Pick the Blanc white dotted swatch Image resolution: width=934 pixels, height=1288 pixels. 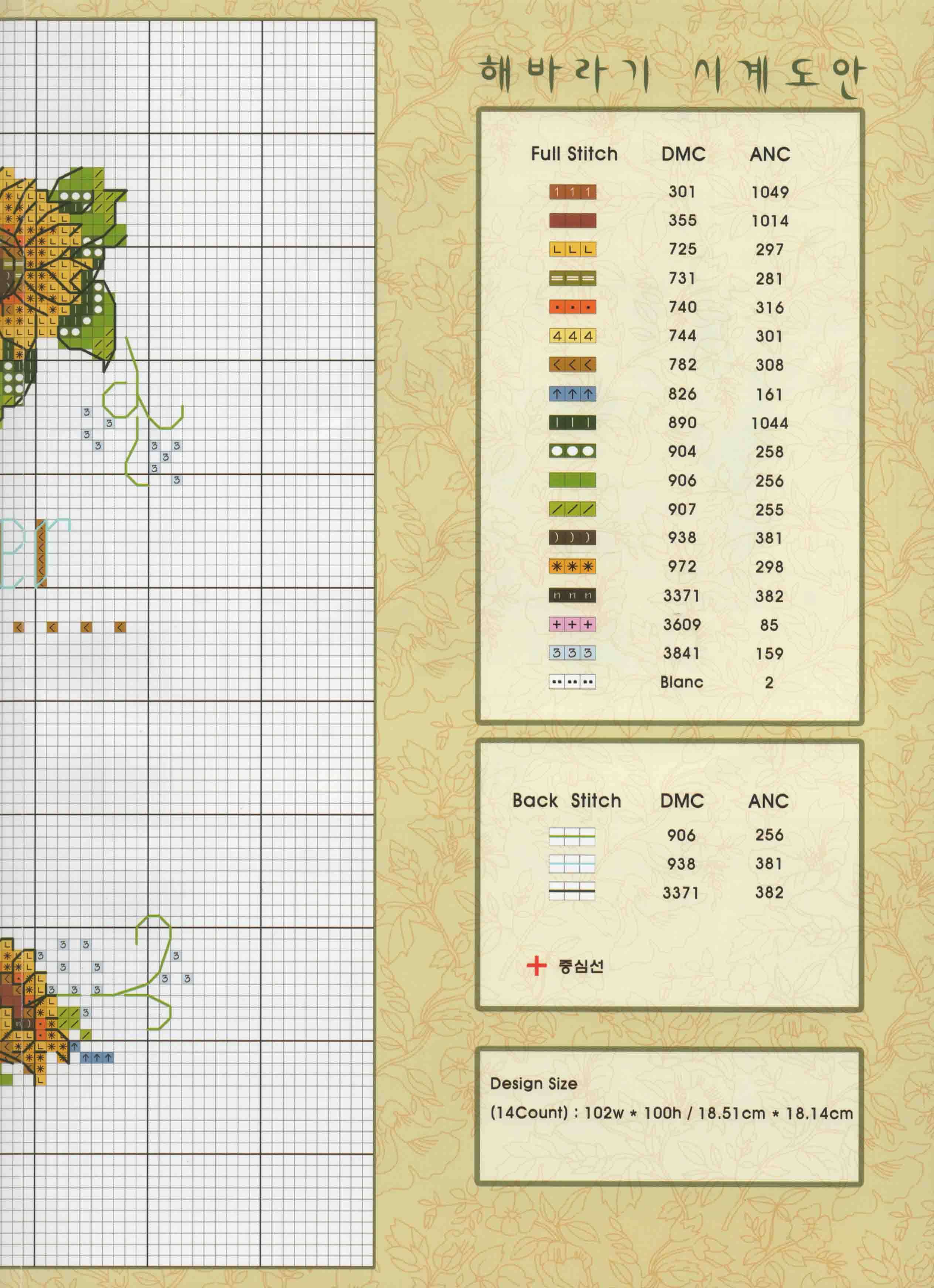[572, 682]
